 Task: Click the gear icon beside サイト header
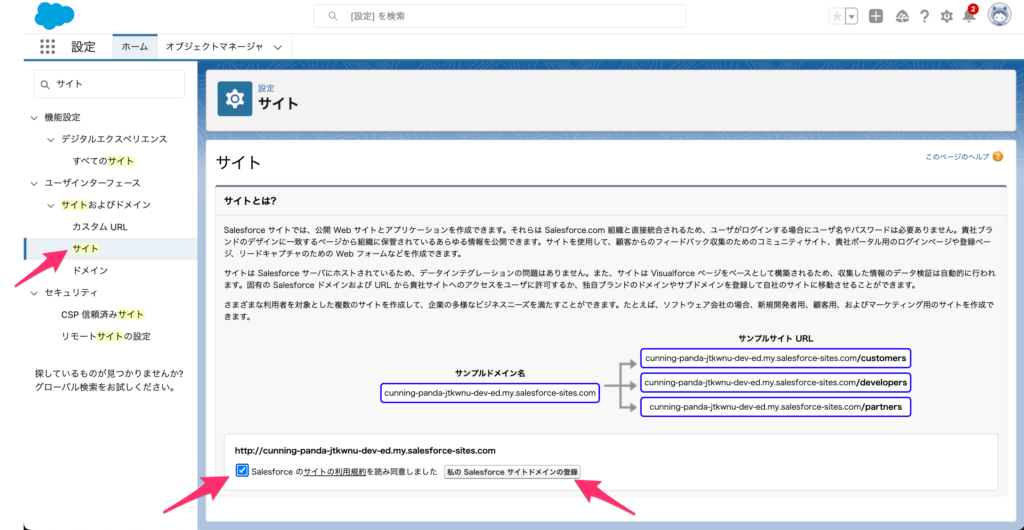click(234, 99)
